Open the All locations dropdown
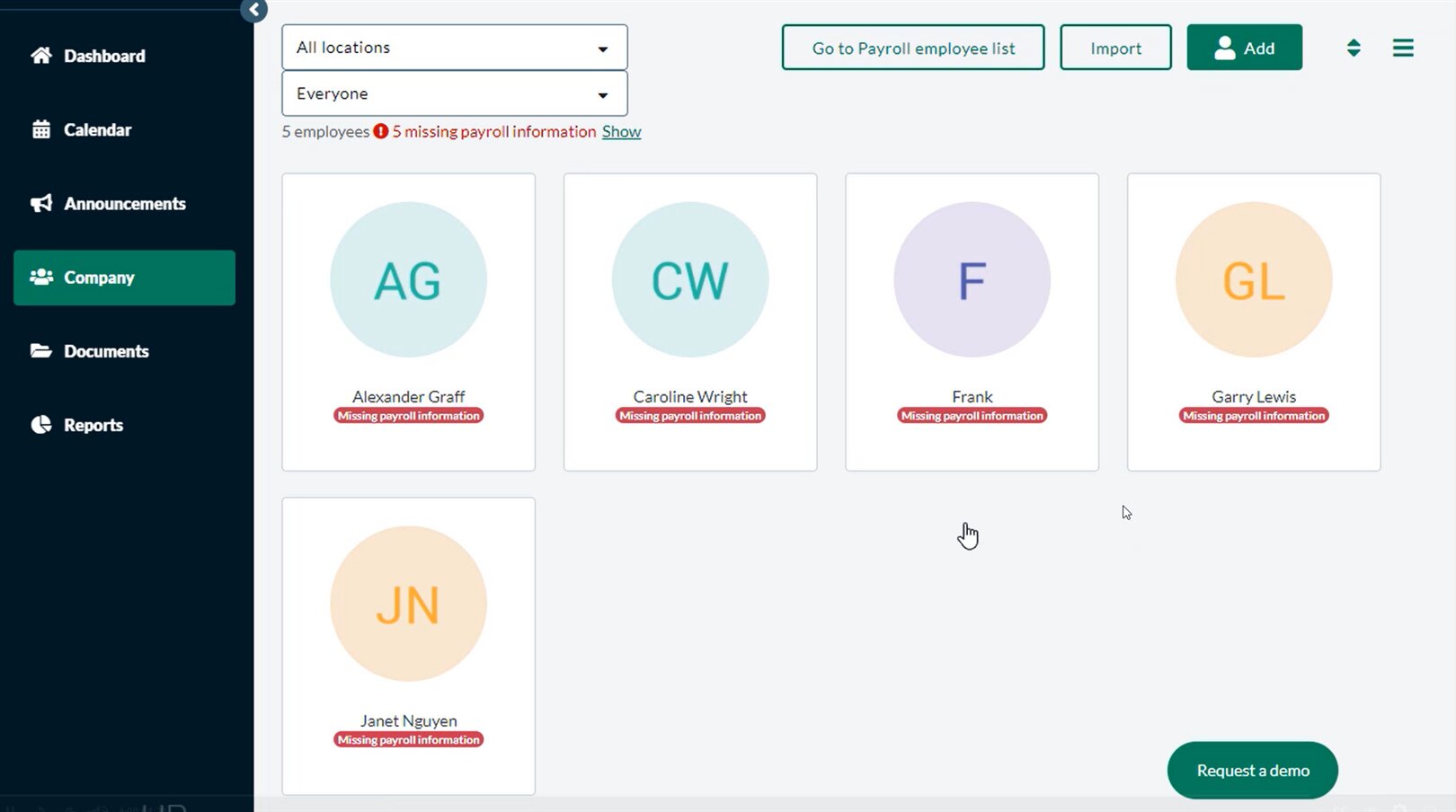This screenshot has height=812, width=1456. [x=454, y=48]
